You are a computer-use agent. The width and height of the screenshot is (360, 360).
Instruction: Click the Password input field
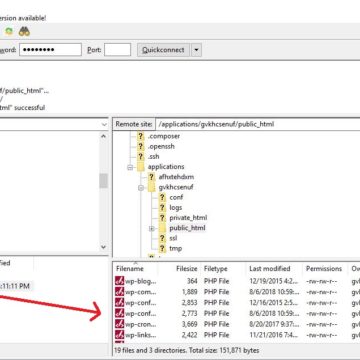50,50
